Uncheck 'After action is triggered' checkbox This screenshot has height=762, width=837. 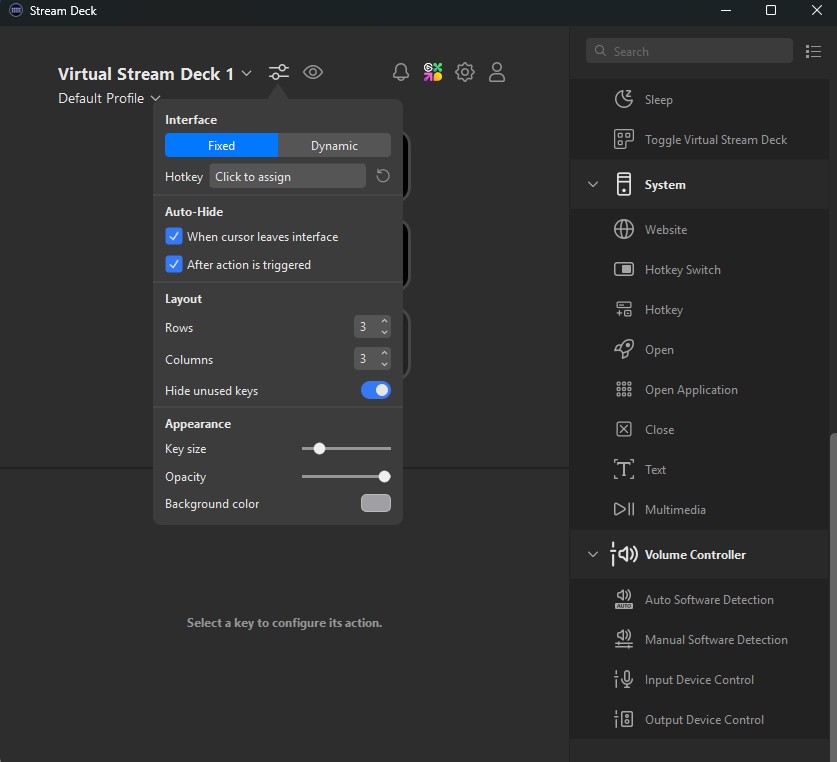coord(174,265)
